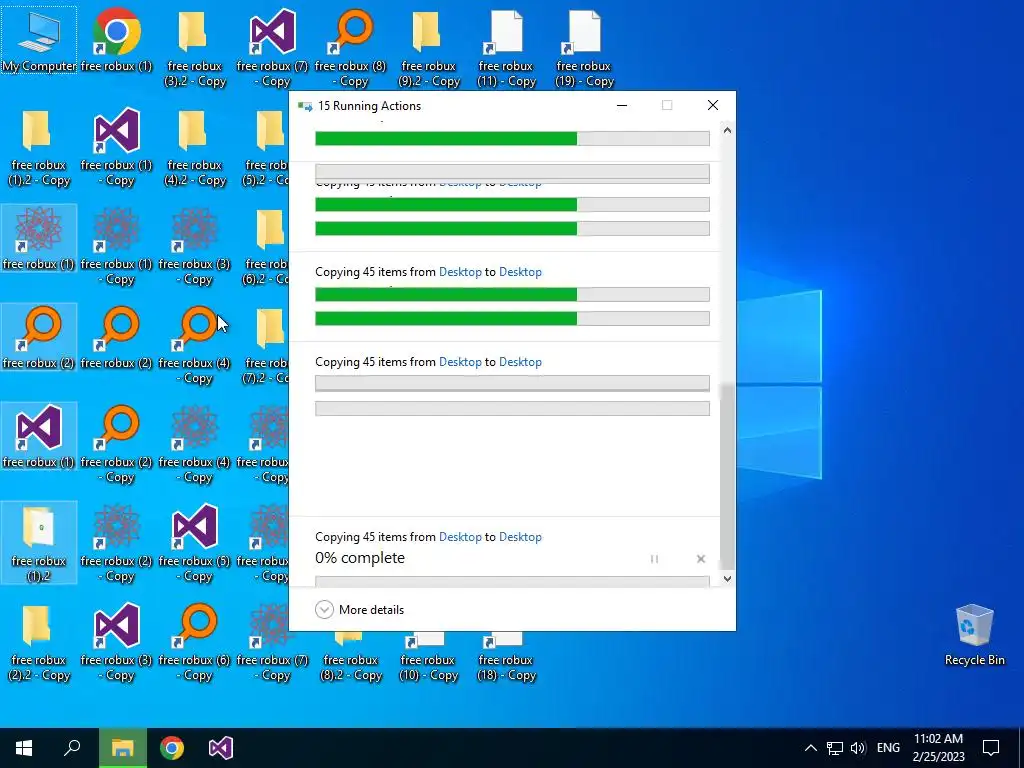Select orange magnifier shortcut free robux (8) - Copy
The height and width of the screenshot is (768, 1024).
(x=351, y=48)
